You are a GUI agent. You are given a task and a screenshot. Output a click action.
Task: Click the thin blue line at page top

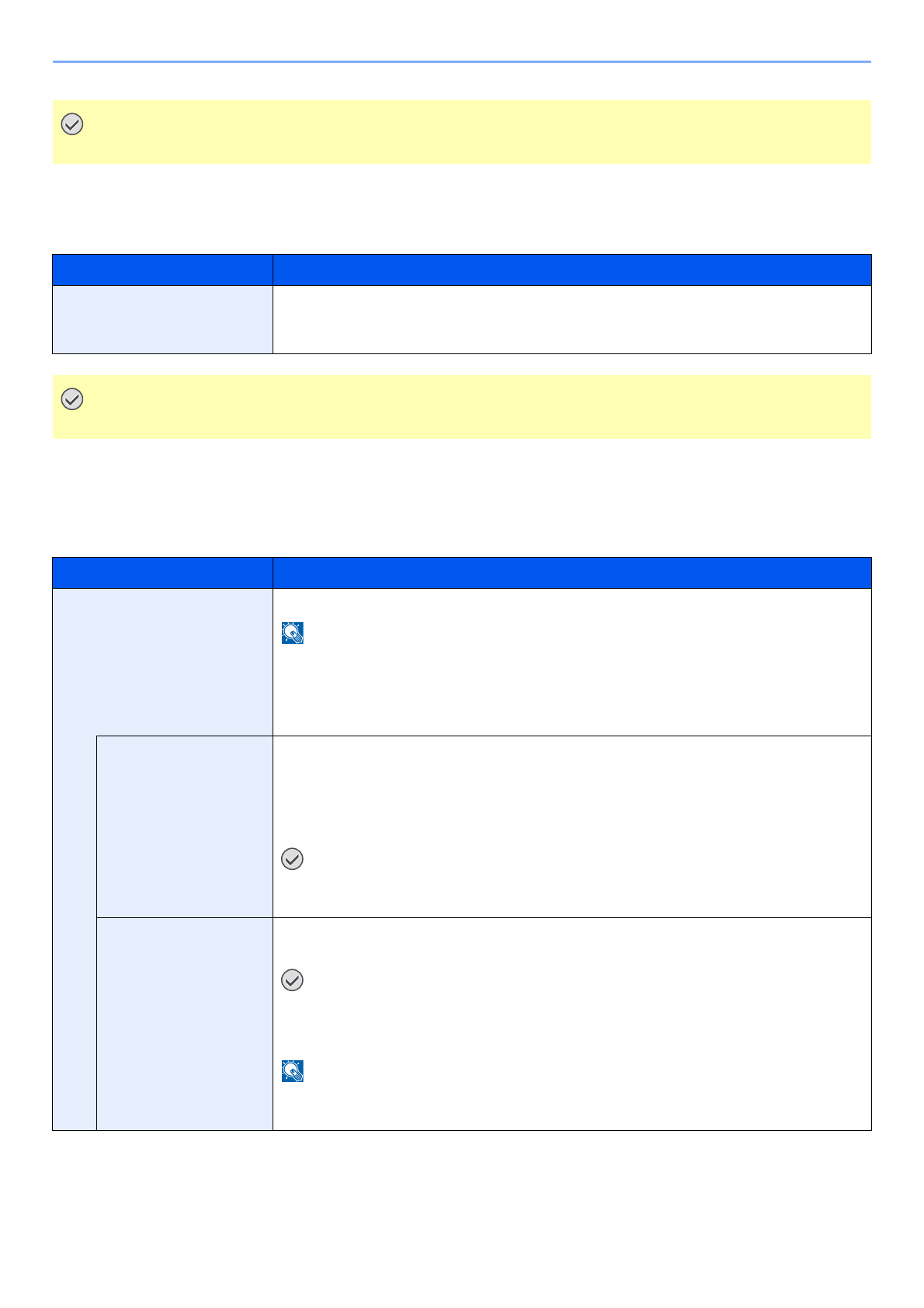461,61
